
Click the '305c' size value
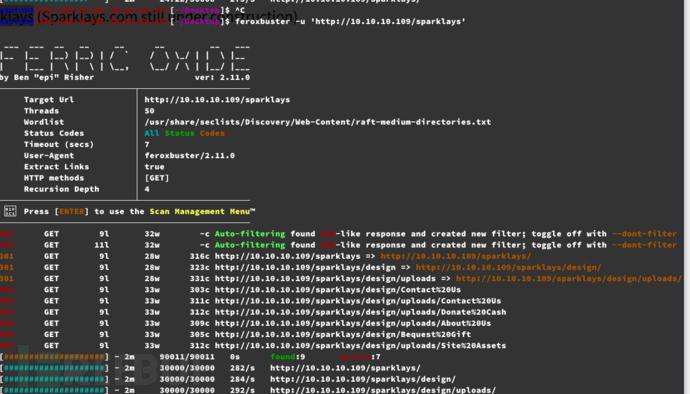(199, 335)
